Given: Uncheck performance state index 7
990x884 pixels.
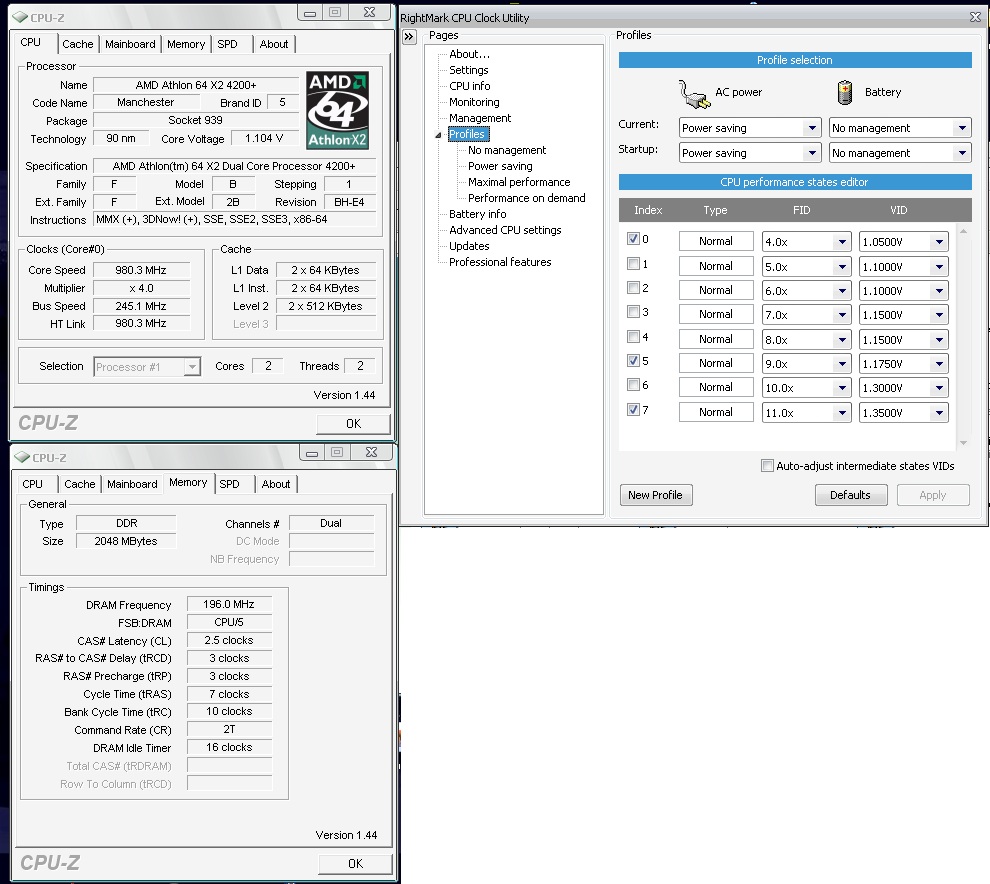Looking at the screenshot, I should point(633,410).
